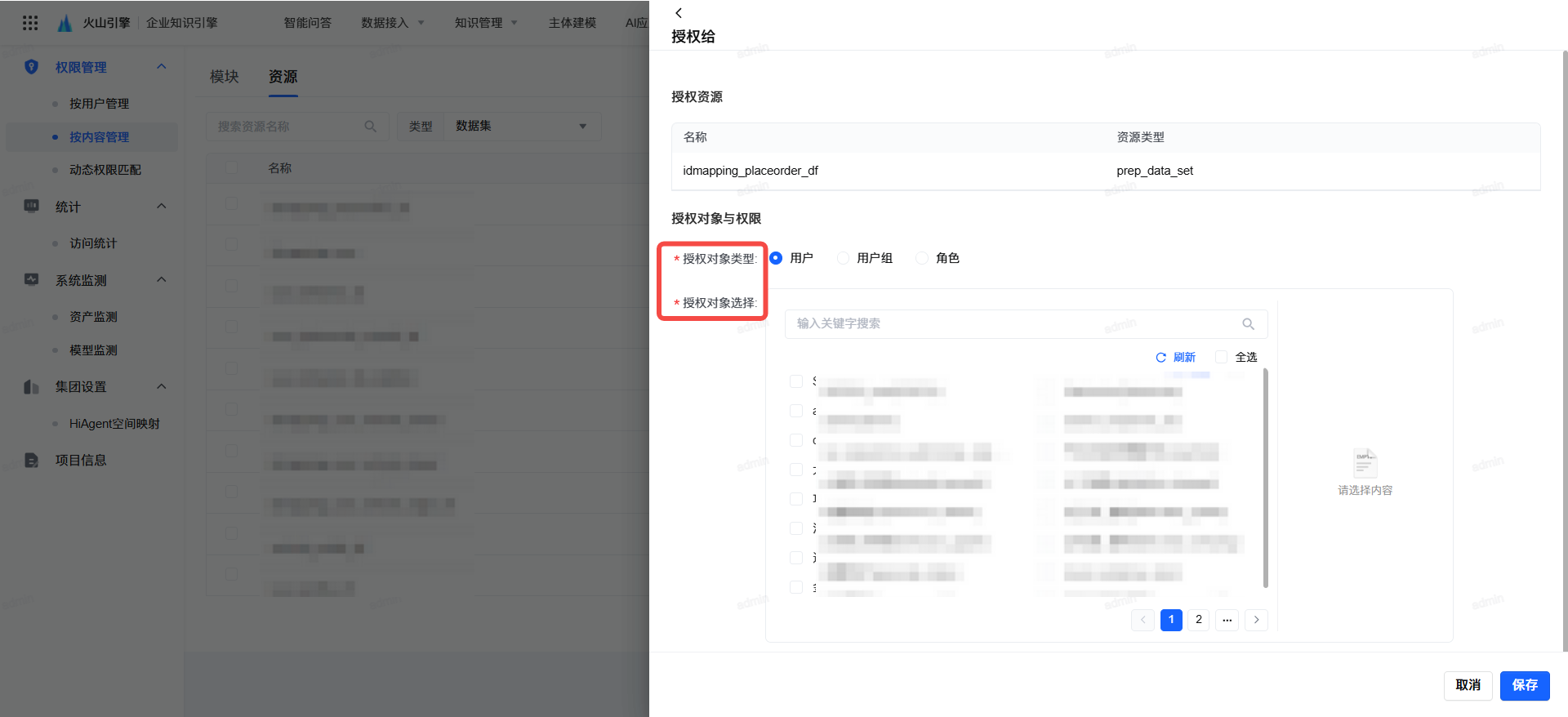Toggle the resource table header select-all checkbox
This screenshot has height=717, width=1568.
(232, 167)
